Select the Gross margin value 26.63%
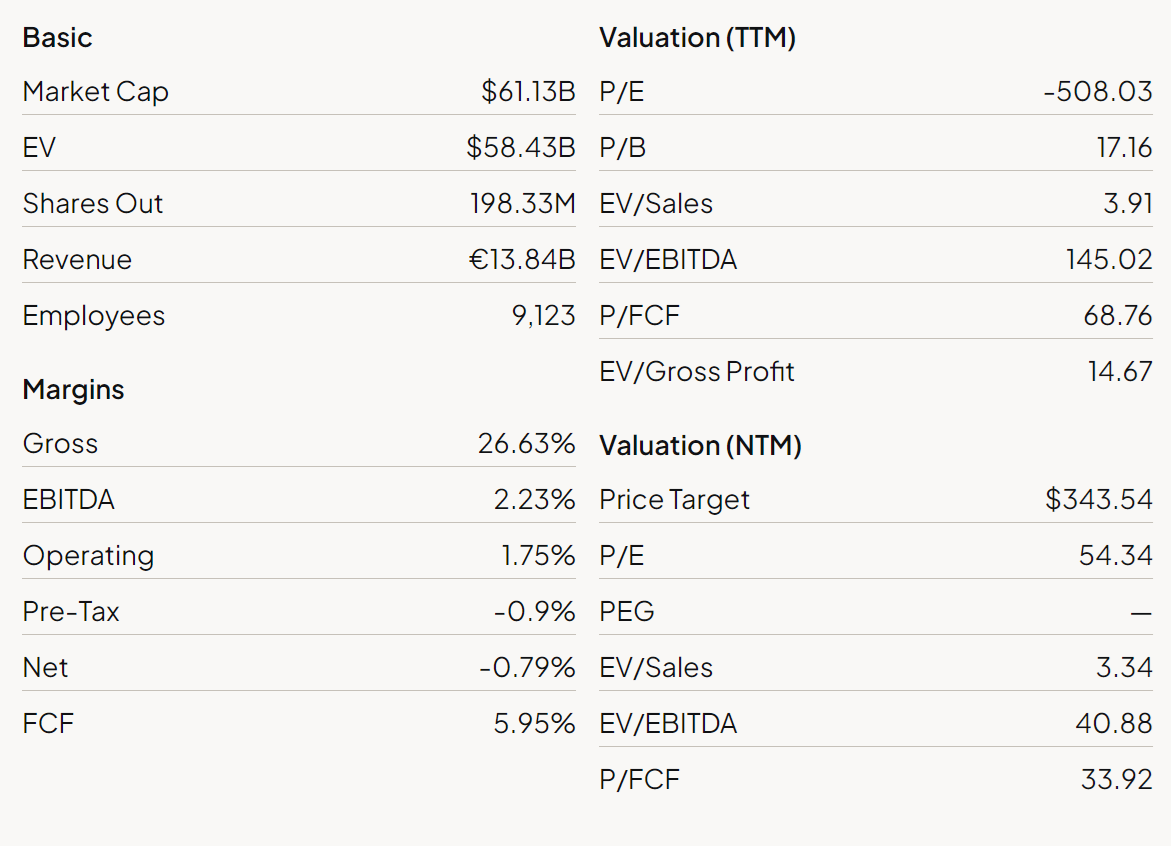This screenshot has height=846, width=1171. tap(526, 444)
